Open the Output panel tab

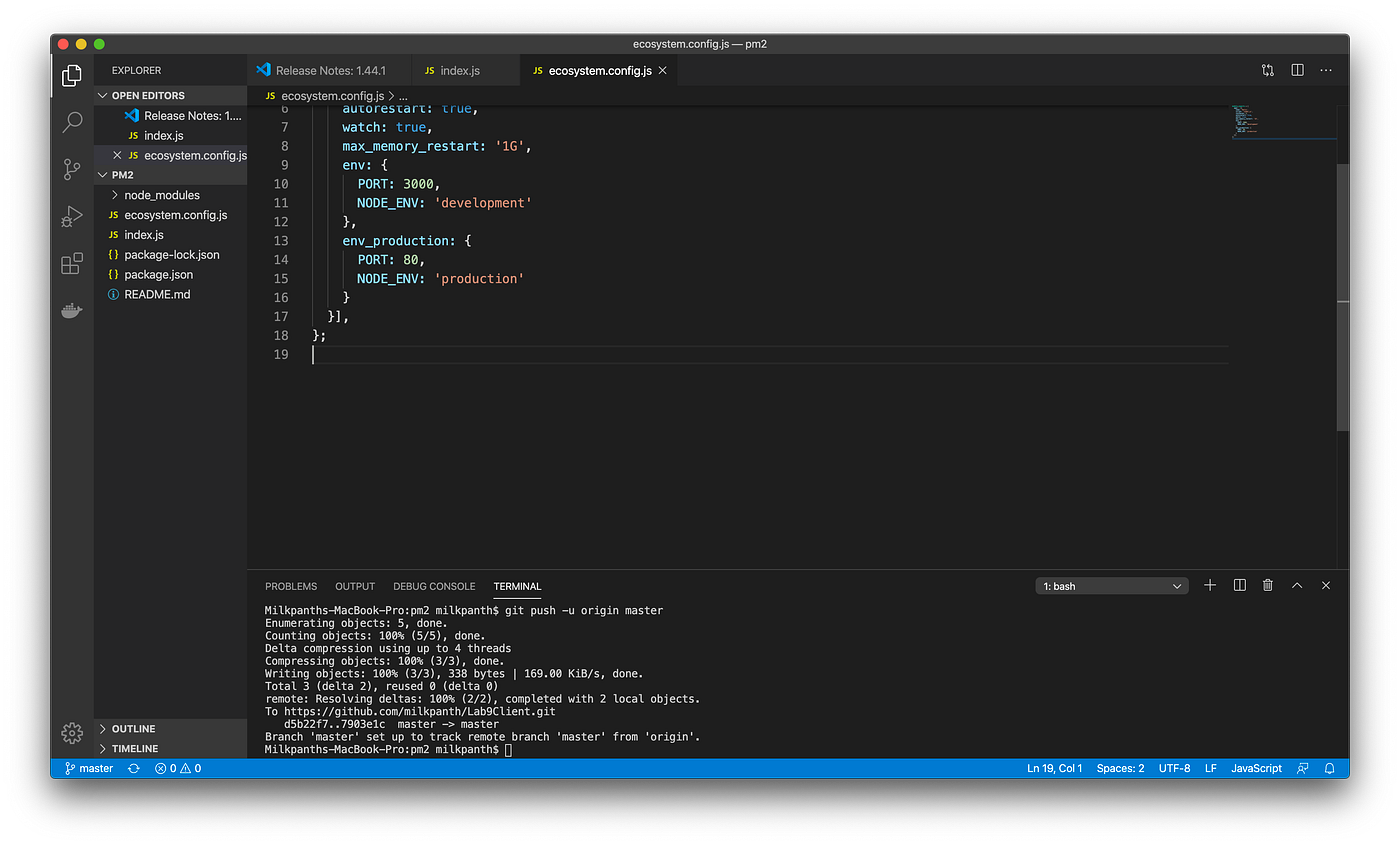tap(355, 586)
